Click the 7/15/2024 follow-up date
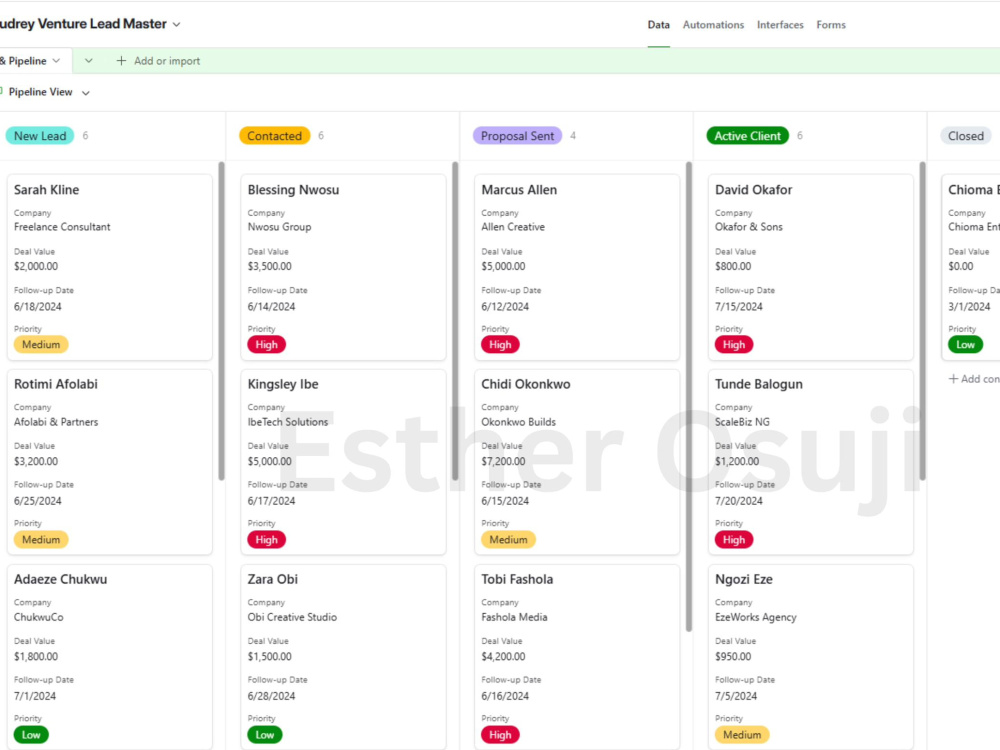Viewport: 1000px width, 750px height. (739, 307)
